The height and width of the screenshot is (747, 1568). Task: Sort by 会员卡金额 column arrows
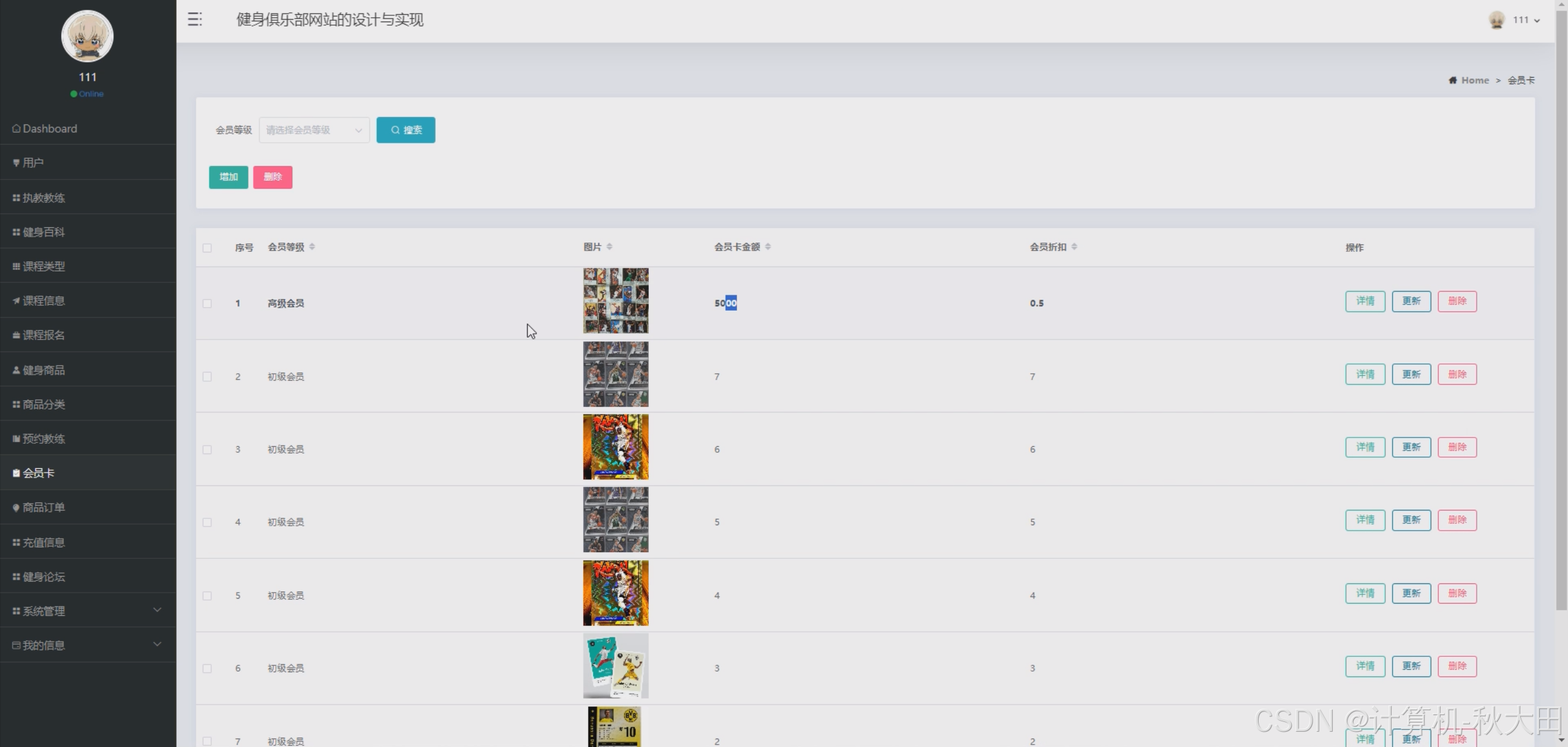click(x=768, y=247)
